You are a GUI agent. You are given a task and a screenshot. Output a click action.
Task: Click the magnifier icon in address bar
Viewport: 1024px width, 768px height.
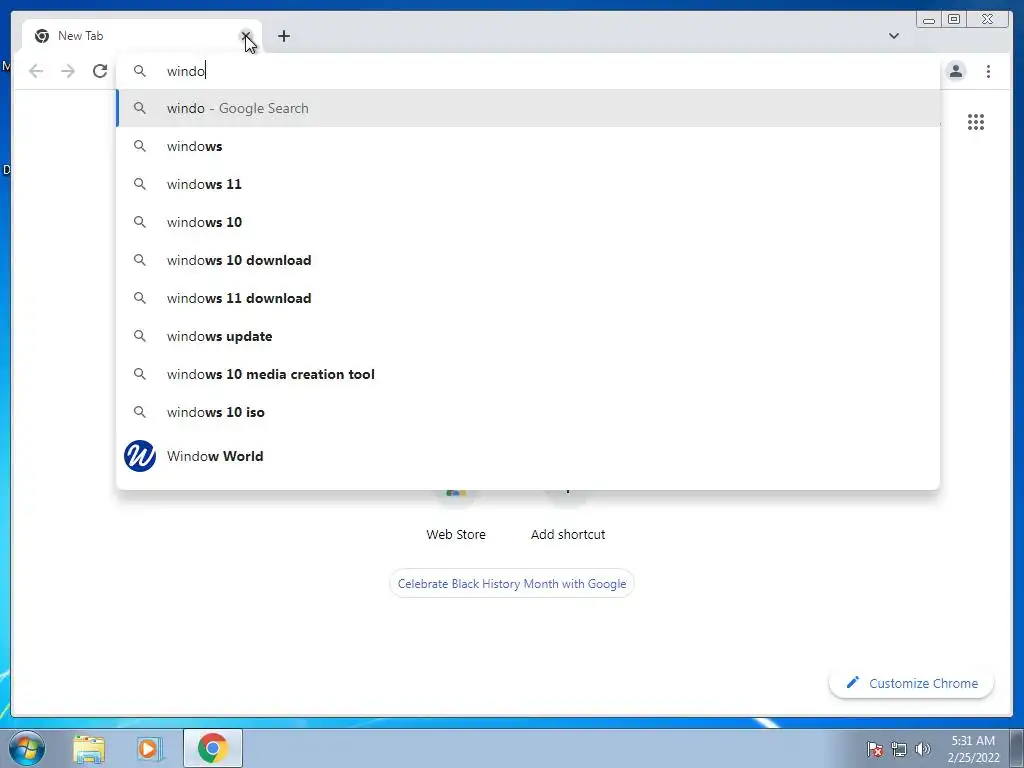pos(140,71)
